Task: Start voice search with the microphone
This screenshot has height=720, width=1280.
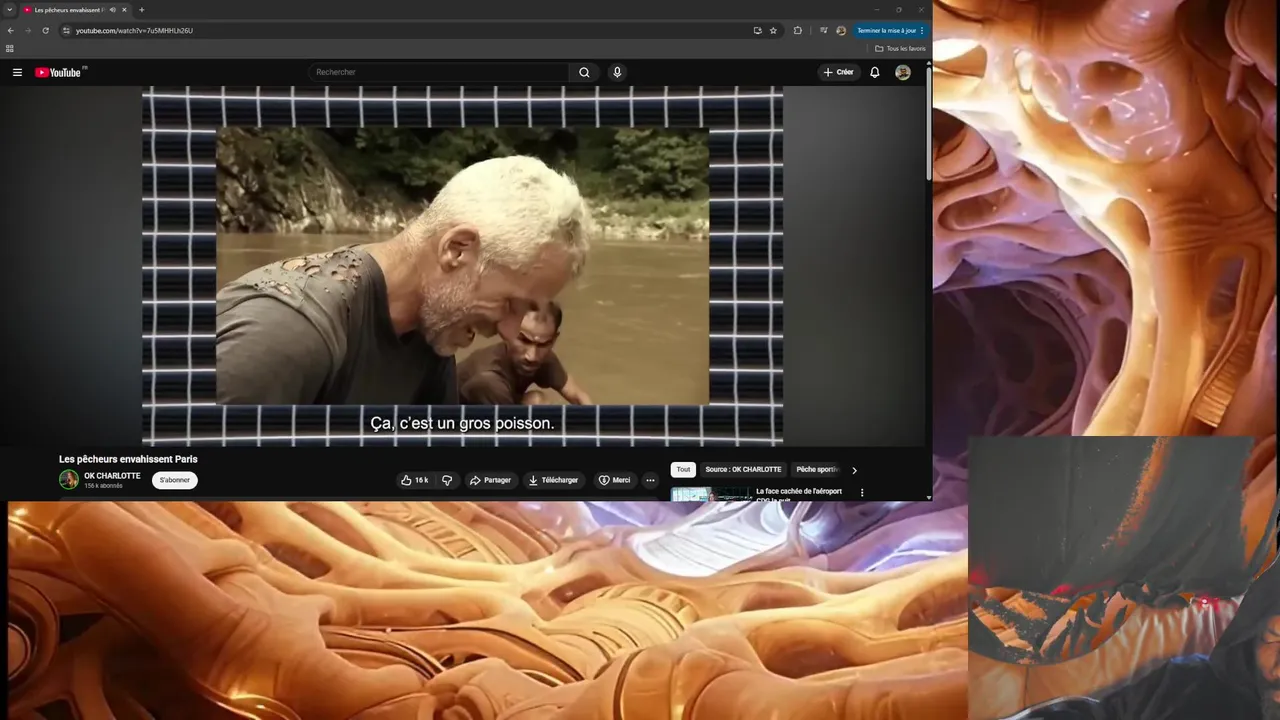Action: point(617,72)
